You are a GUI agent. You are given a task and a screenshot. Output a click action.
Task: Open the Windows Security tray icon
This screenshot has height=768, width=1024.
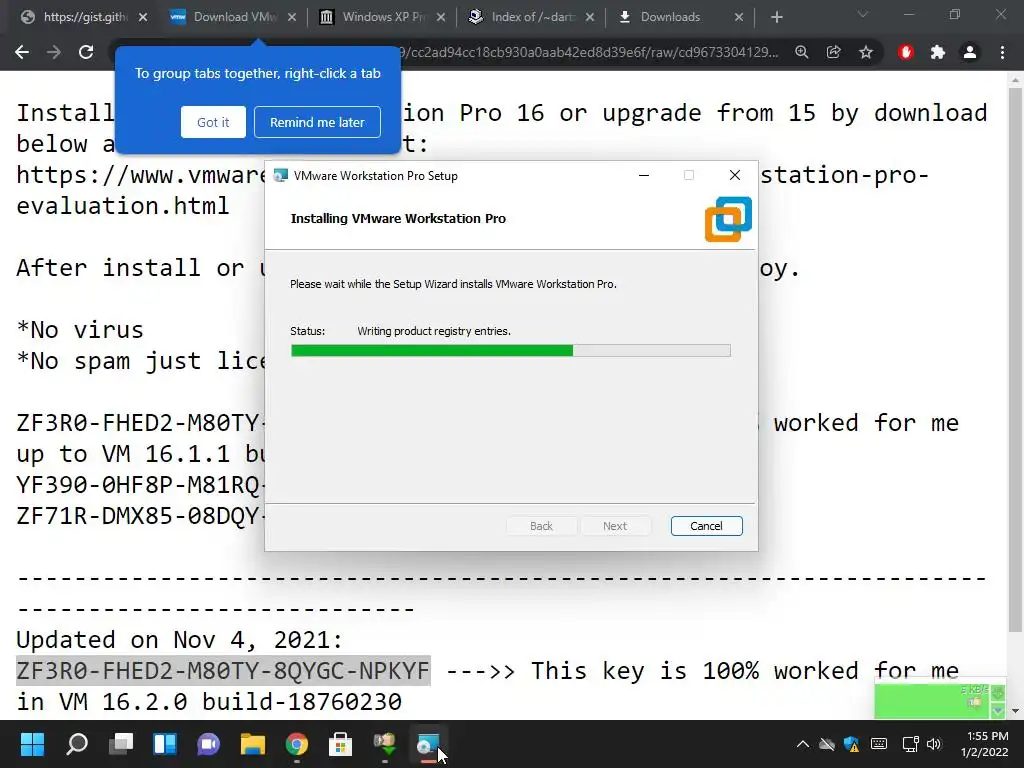click(852, 744)
